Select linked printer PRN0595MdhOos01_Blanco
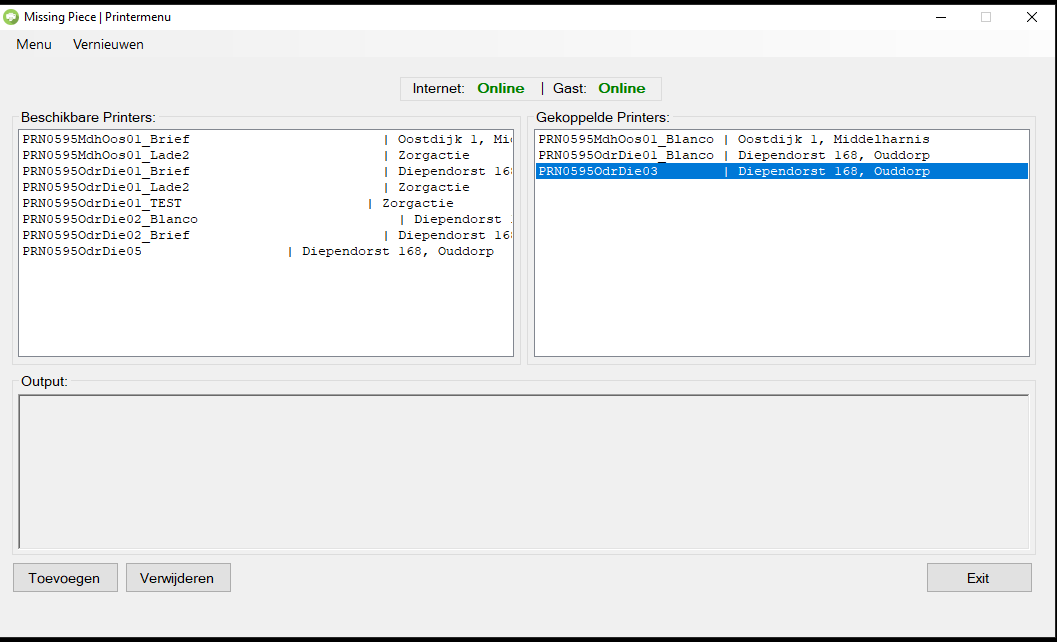This screenshot has height=642, width=1057. (626, 140)
